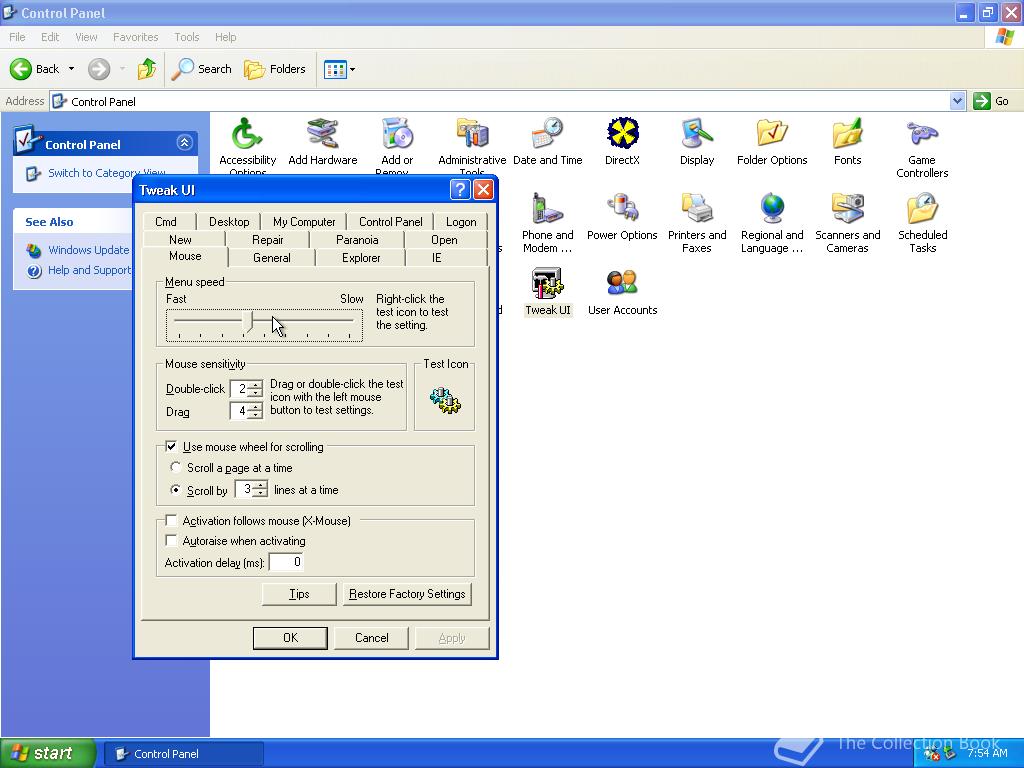1024x768 pixels.
Task: Click the OK button in Tweak UI
Action: click(290, 638)
